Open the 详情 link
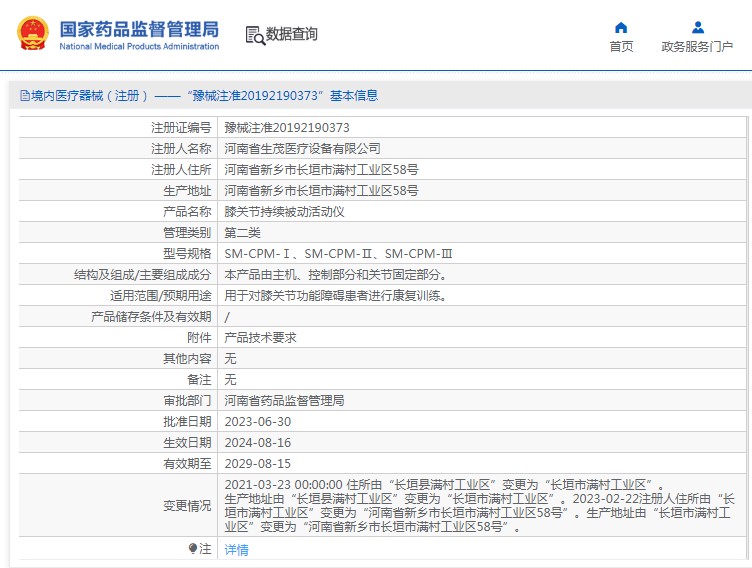The image size is (752, 568). point(236,549)
